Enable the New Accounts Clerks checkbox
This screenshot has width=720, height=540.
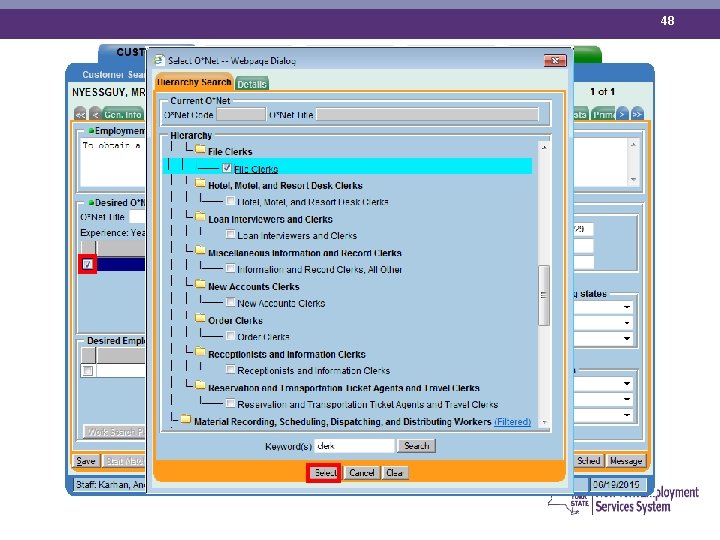click(x=231, y=302)
